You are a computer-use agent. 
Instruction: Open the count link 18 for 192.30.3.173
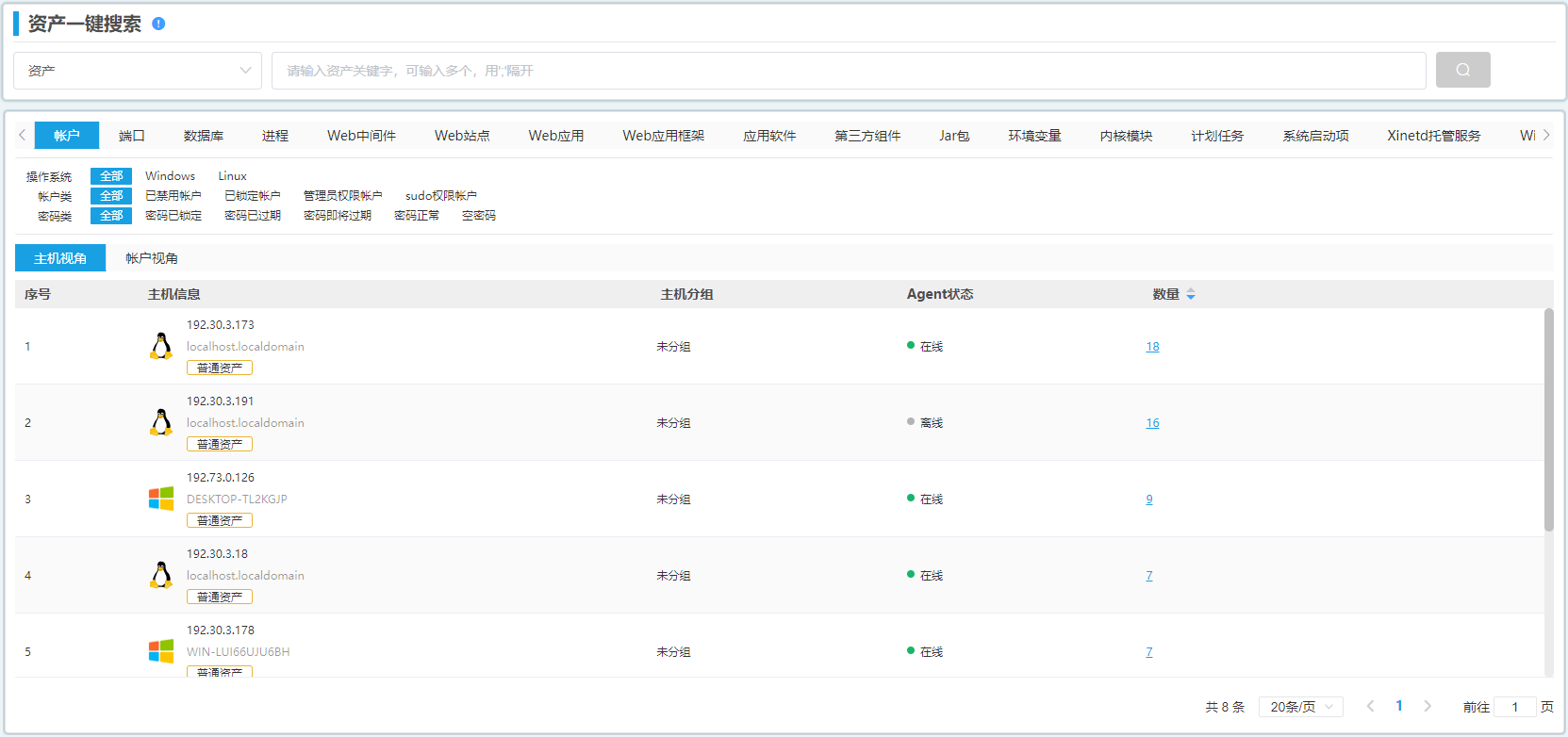1152,347
